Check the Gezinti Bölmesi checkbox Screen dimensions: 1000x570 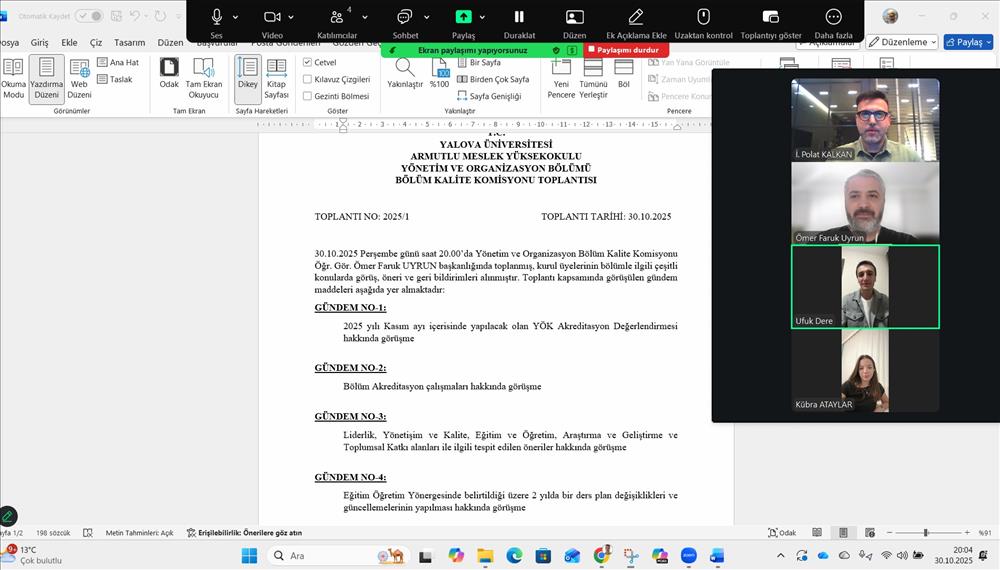[x=308, y=96]
